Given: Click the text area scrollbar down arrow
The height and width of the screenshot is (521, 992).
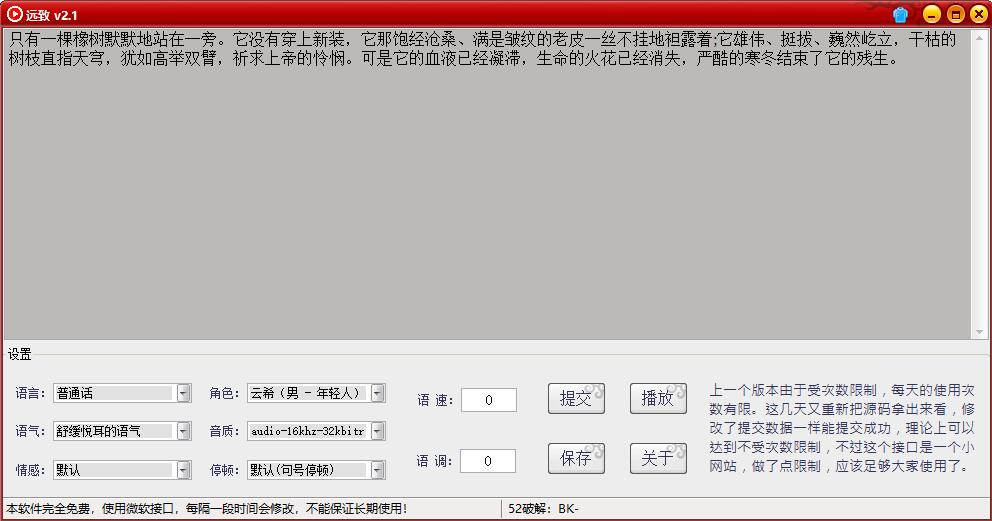Looking at the screenshot, I should 978,332.
